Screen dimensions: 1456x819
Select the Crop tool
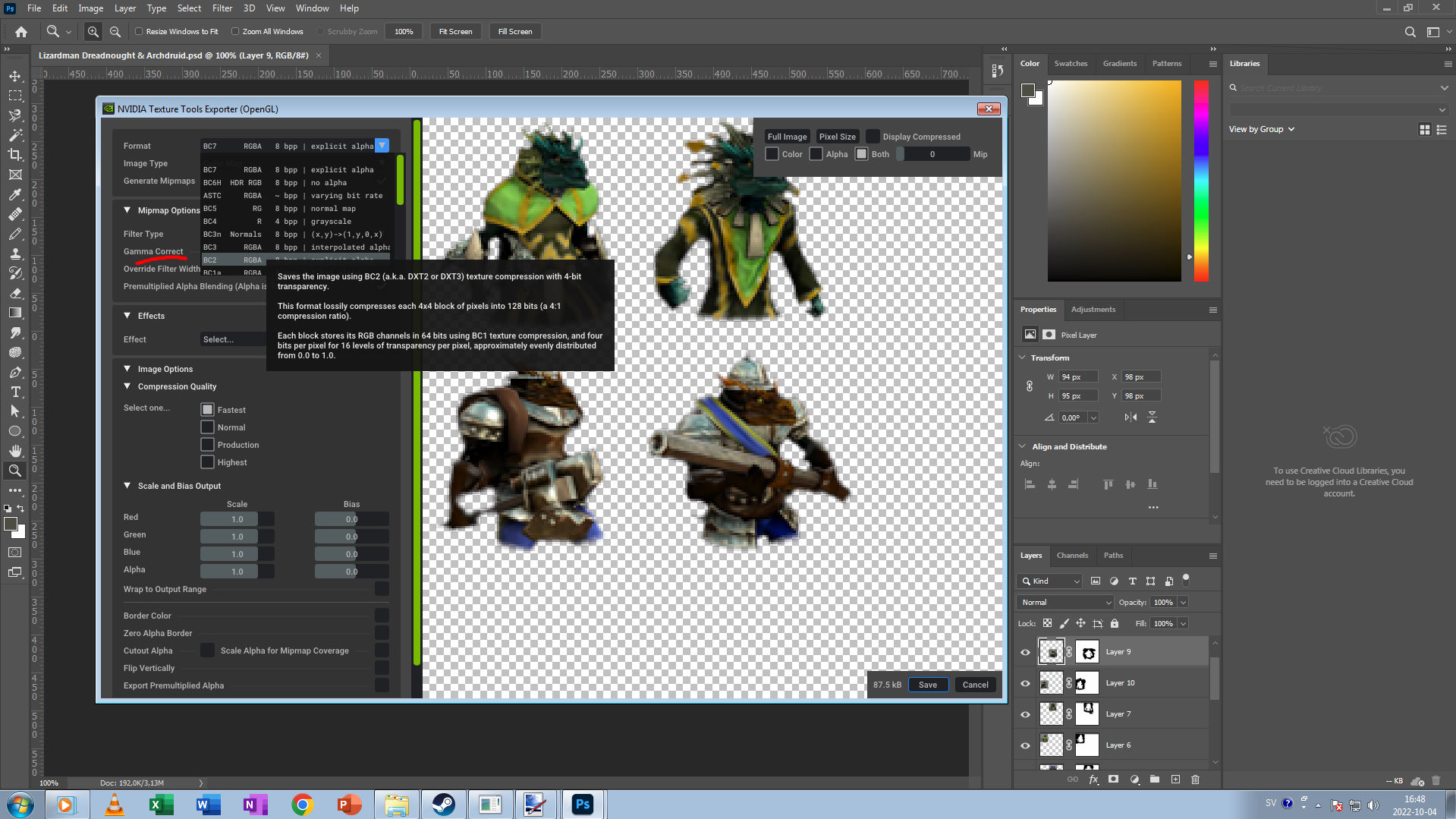tap(14, 155)
